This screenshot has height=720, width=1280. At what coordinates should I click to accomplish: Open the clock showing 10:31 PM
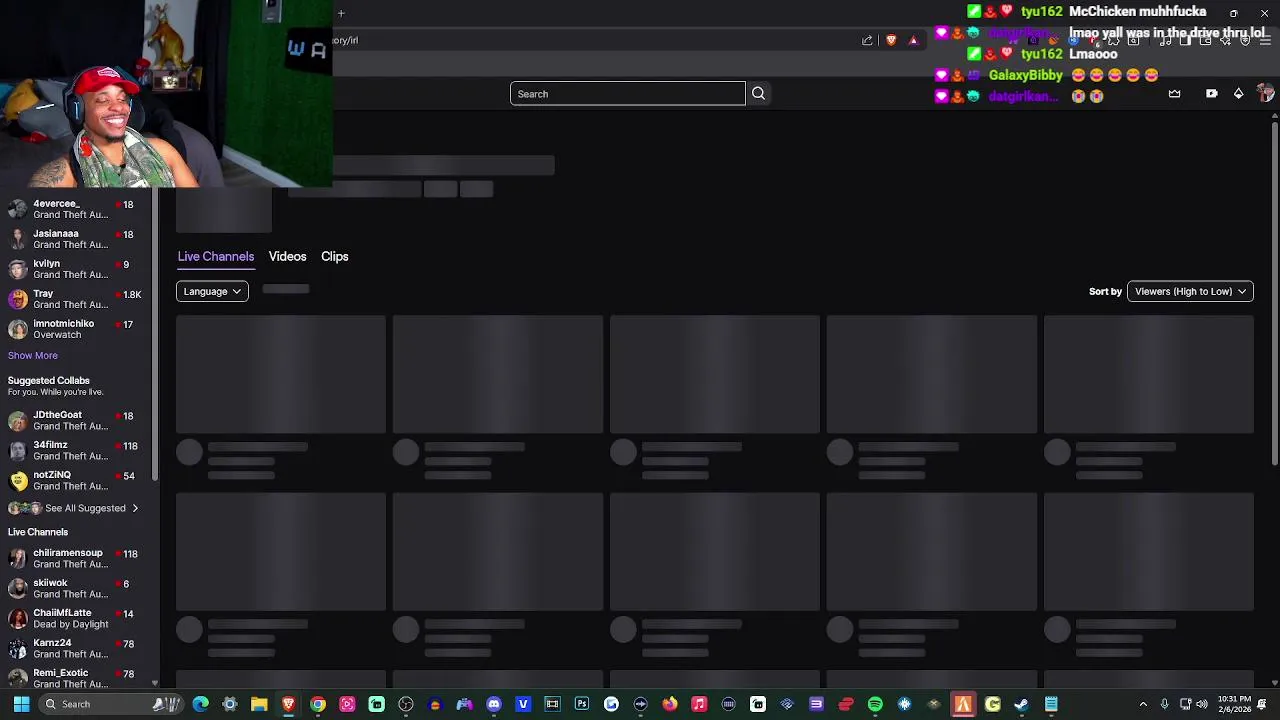(1234, 704)
